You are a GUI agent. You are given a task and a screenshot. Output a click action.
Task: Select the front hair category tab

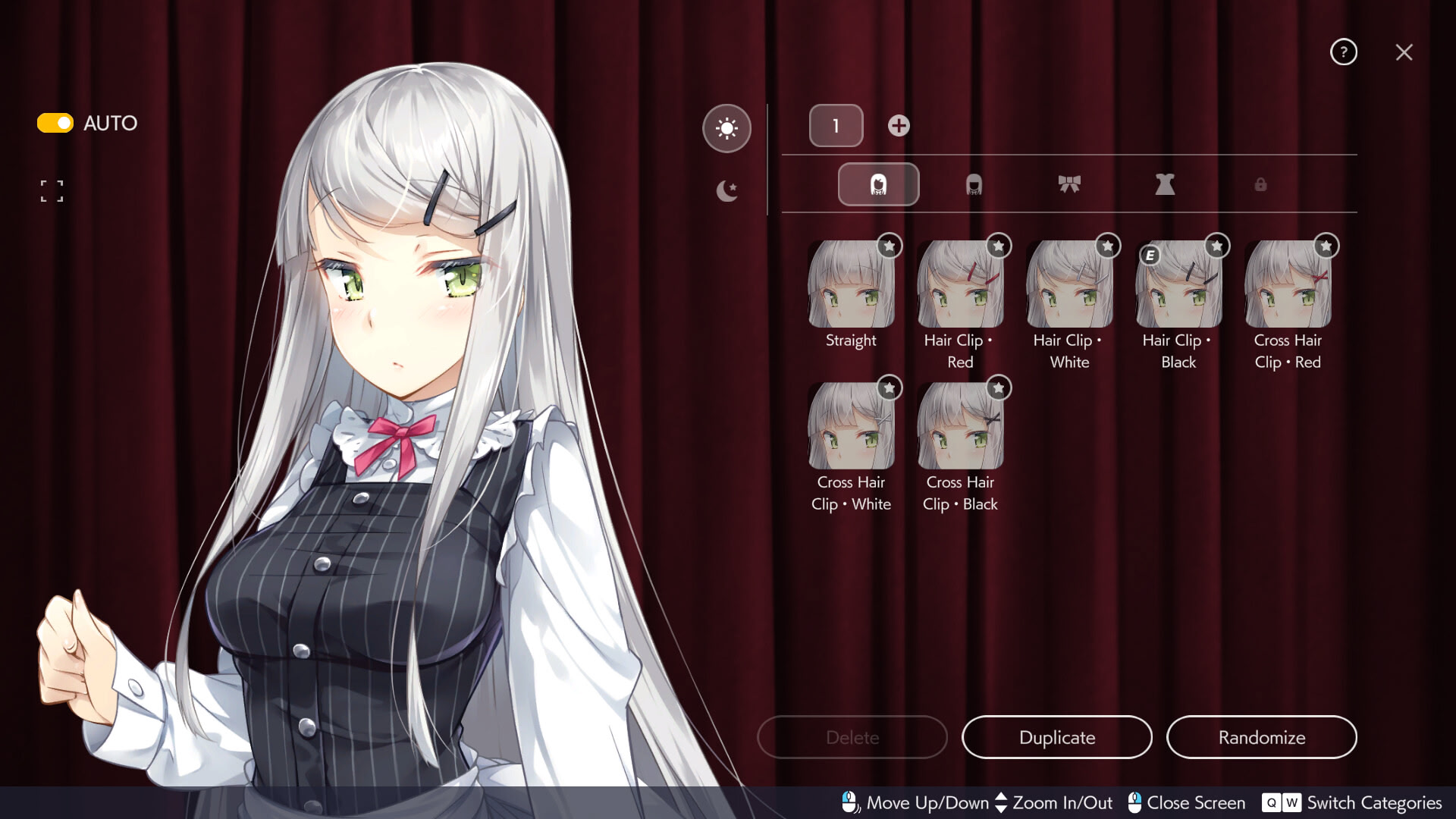(878, 184)
